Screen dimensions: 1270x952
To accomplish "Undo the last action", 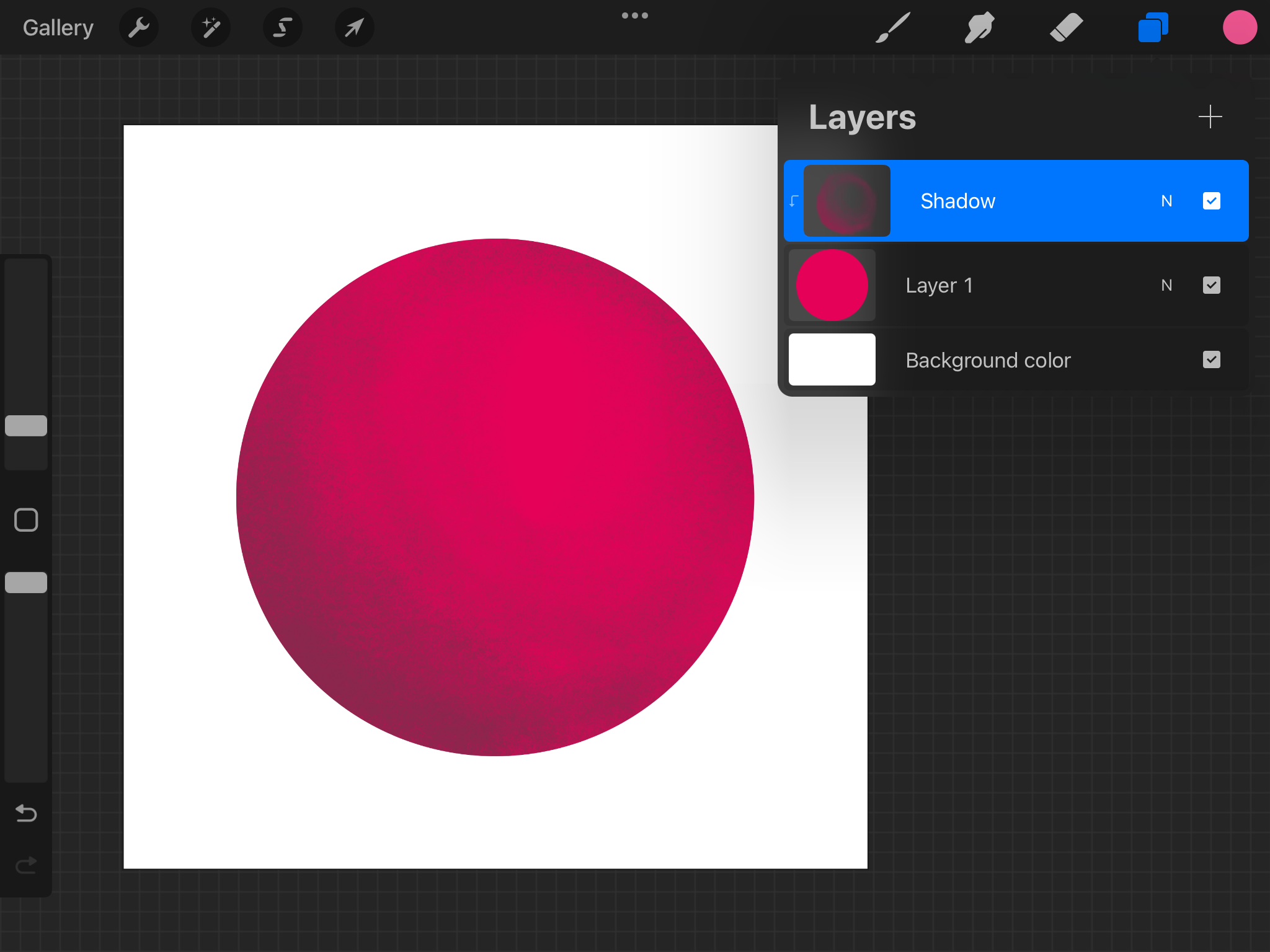I will [x=25, y=813].
